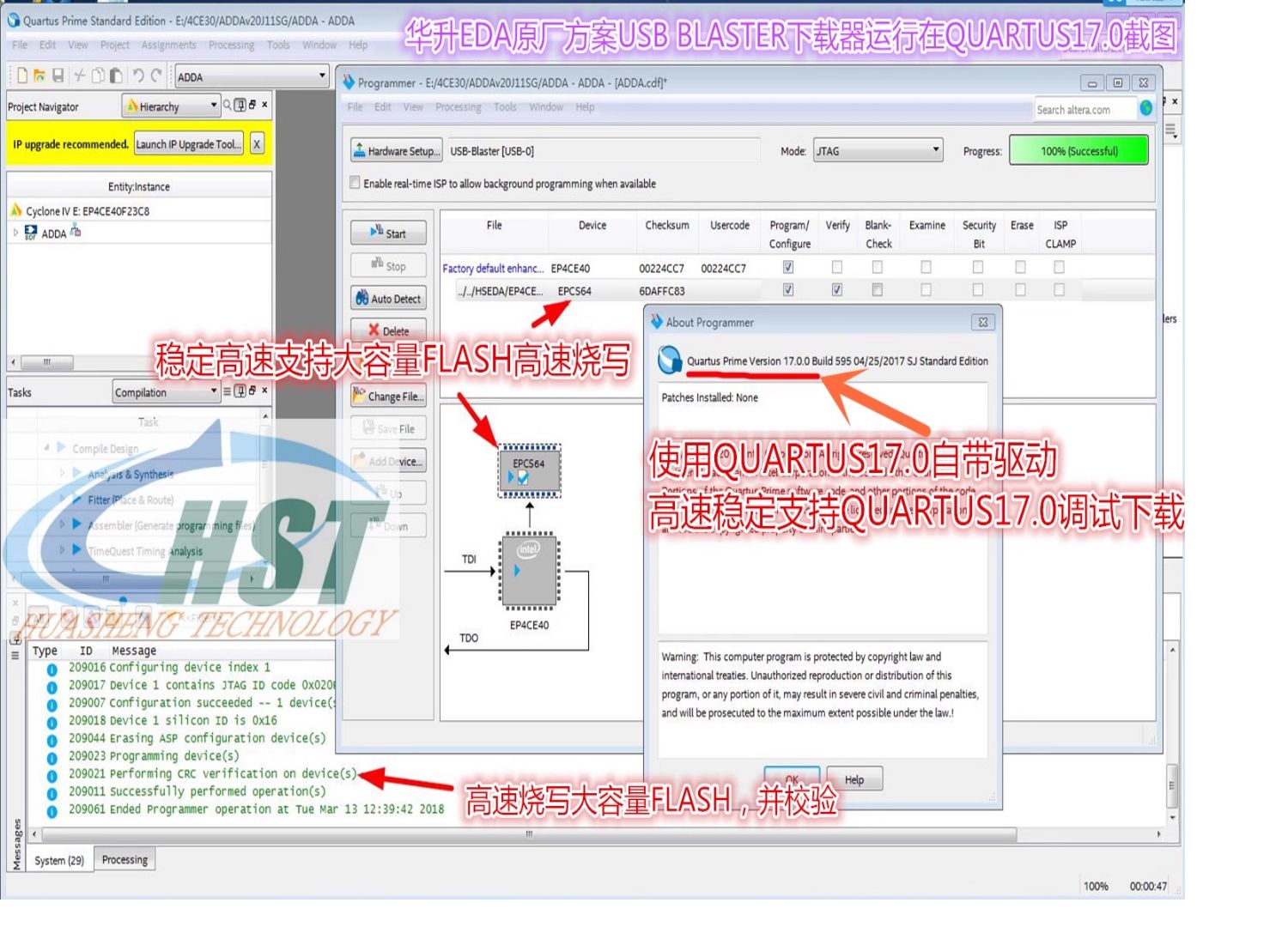Click the Undo arrow toolbar icon
Viewport: 1288px width, 927px height.
(137, 76)
